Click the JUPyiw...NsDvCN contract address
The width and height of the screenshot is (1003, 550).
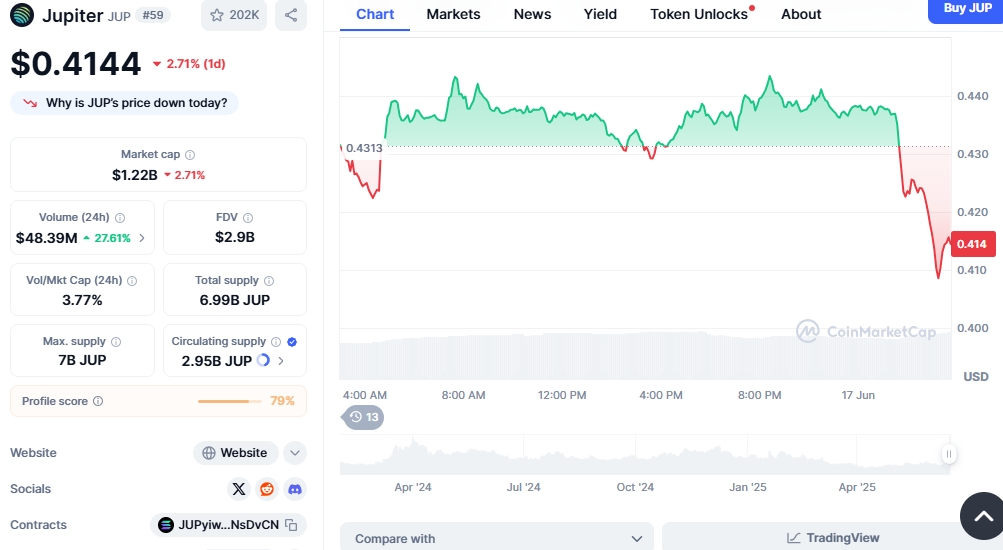(x=228, y=525)
